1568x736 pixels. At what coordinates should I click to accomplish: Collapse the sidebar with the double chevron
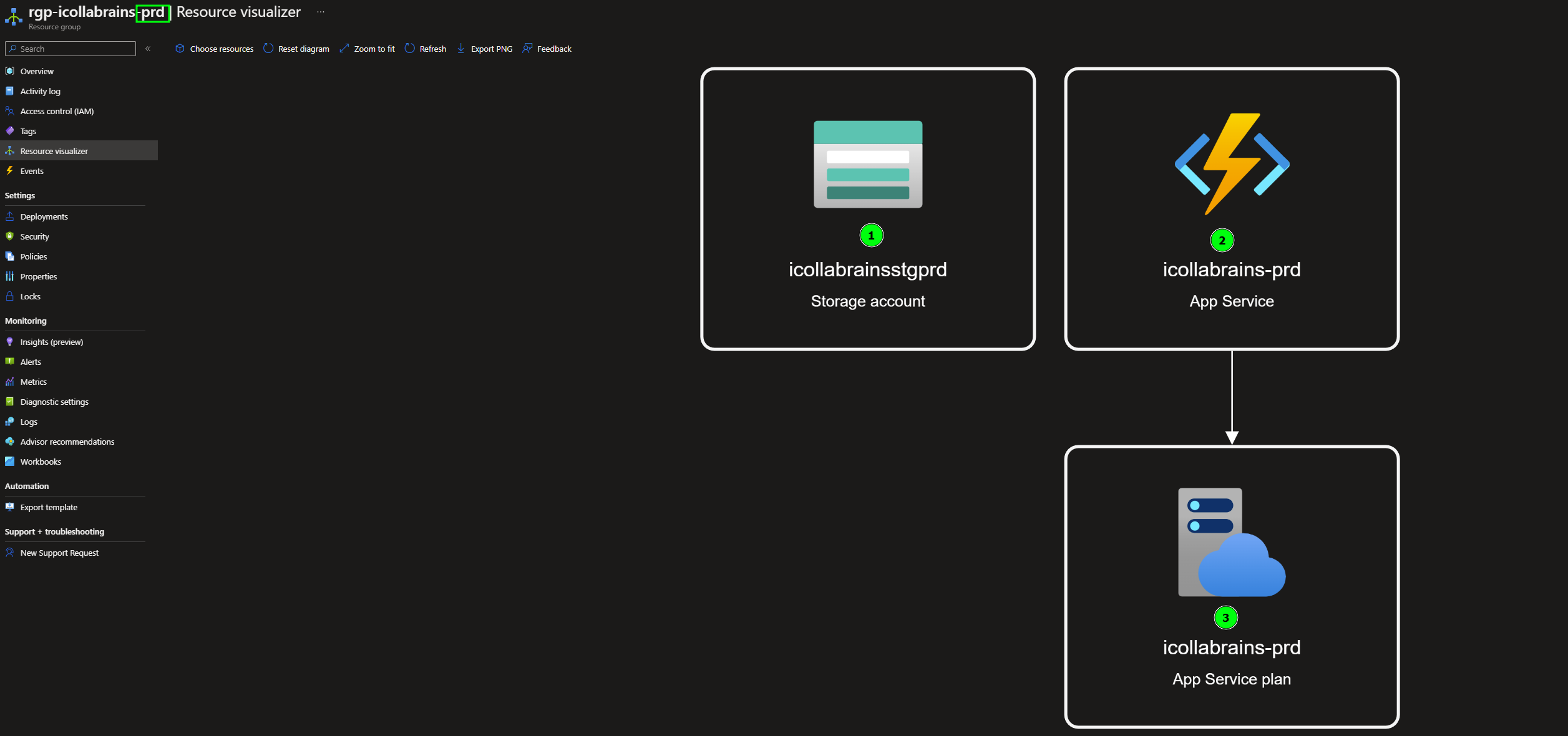(x=148, y=49)
